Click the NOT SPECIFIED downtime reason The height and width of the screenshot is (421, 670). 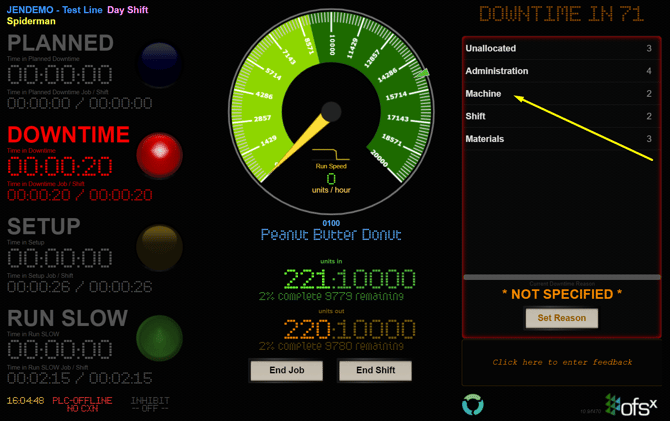[562, 294]
